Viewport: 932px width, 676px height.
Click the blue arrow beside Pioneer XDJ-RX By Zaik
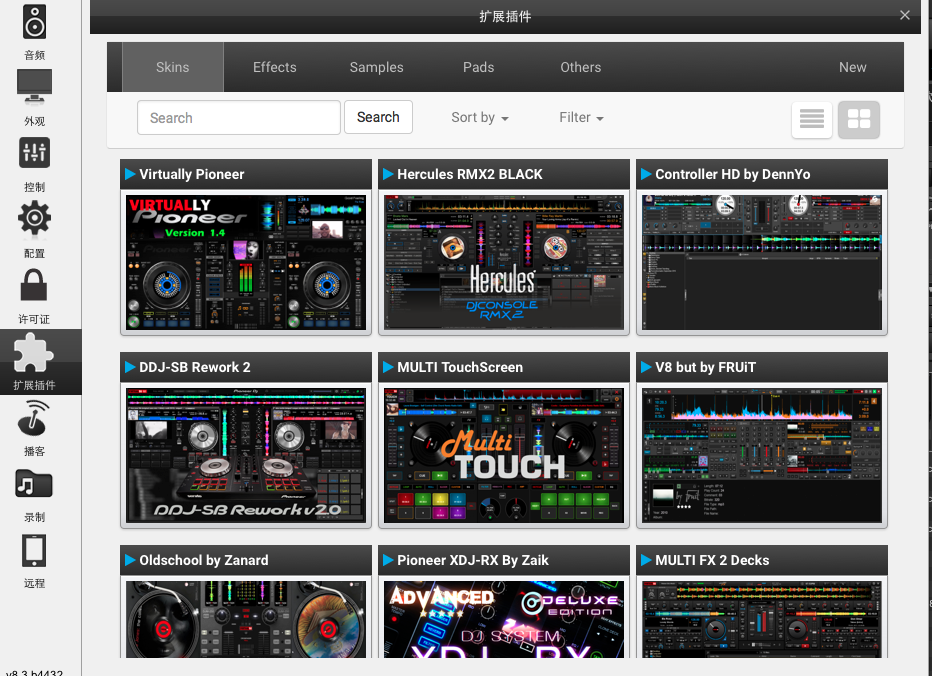click(388, 560)
